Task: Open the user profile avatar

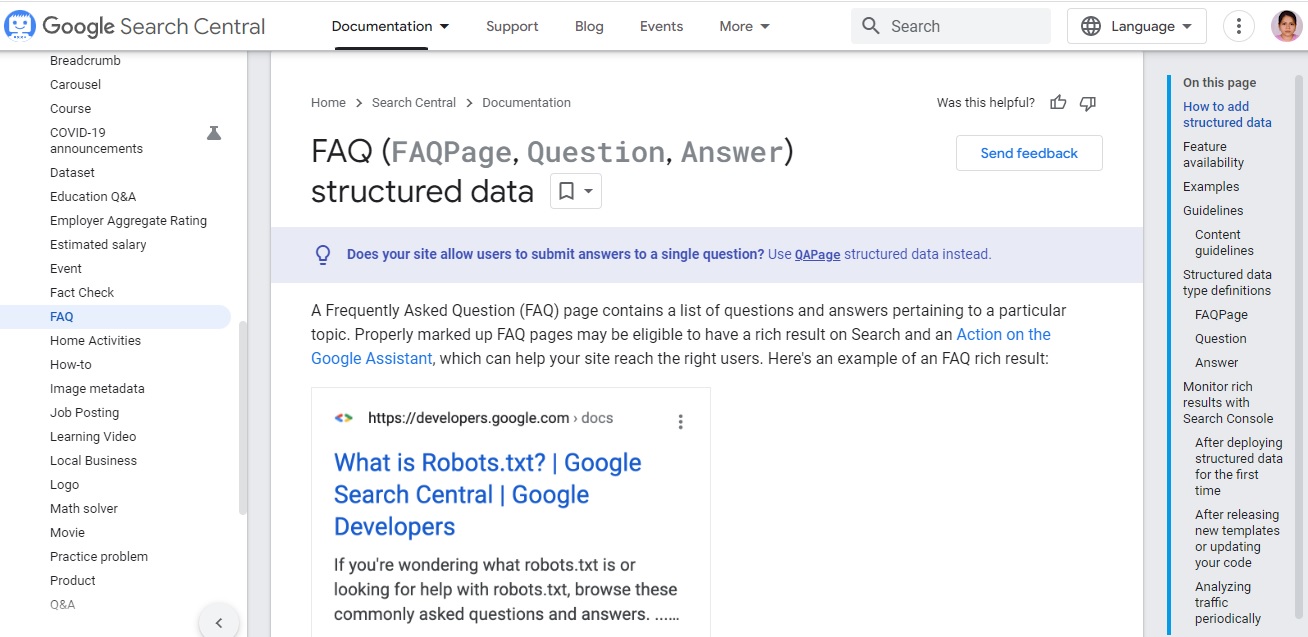Action: [1286, 26]
